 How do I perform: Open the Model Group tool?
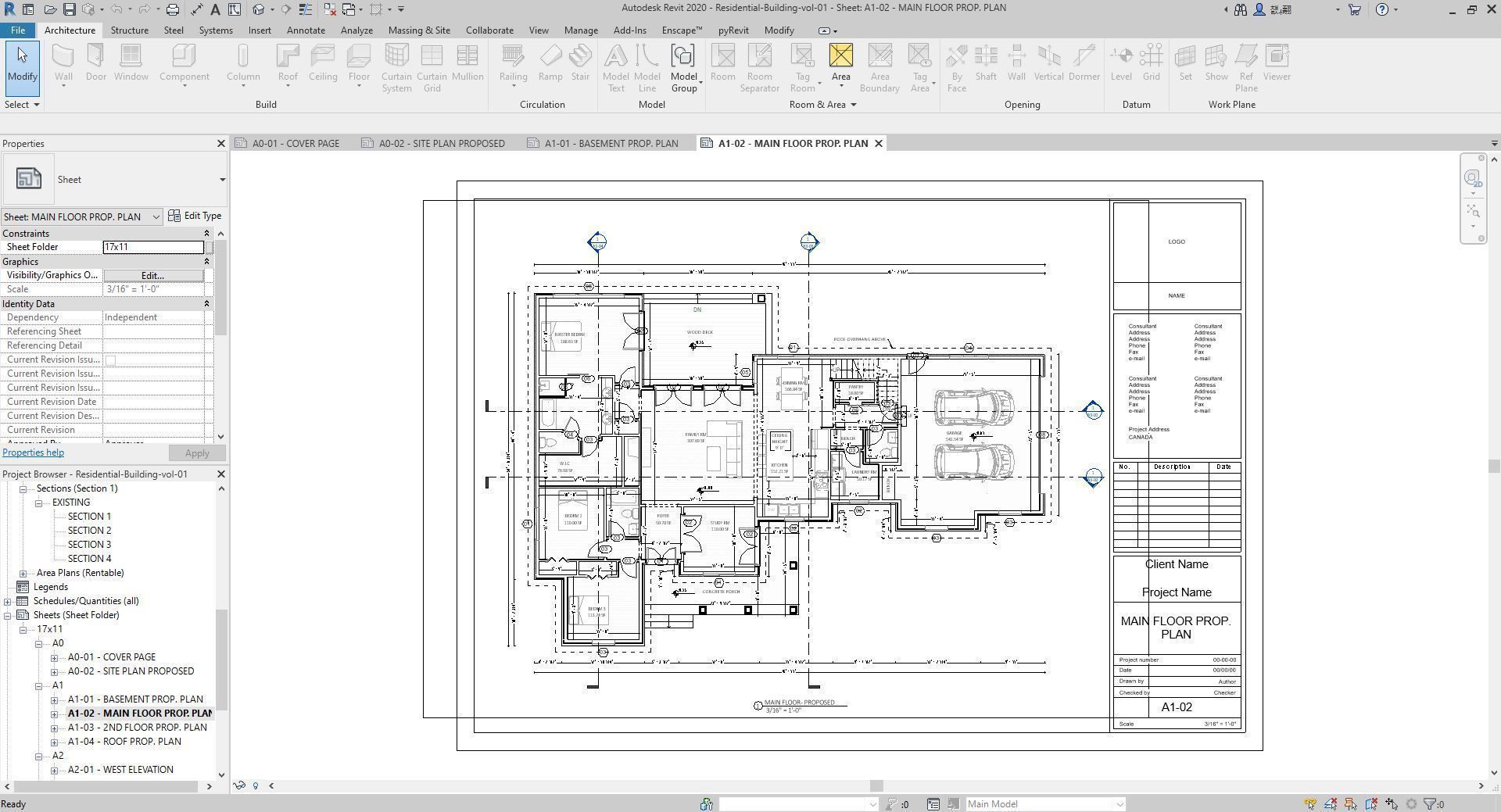pos(684,69)
